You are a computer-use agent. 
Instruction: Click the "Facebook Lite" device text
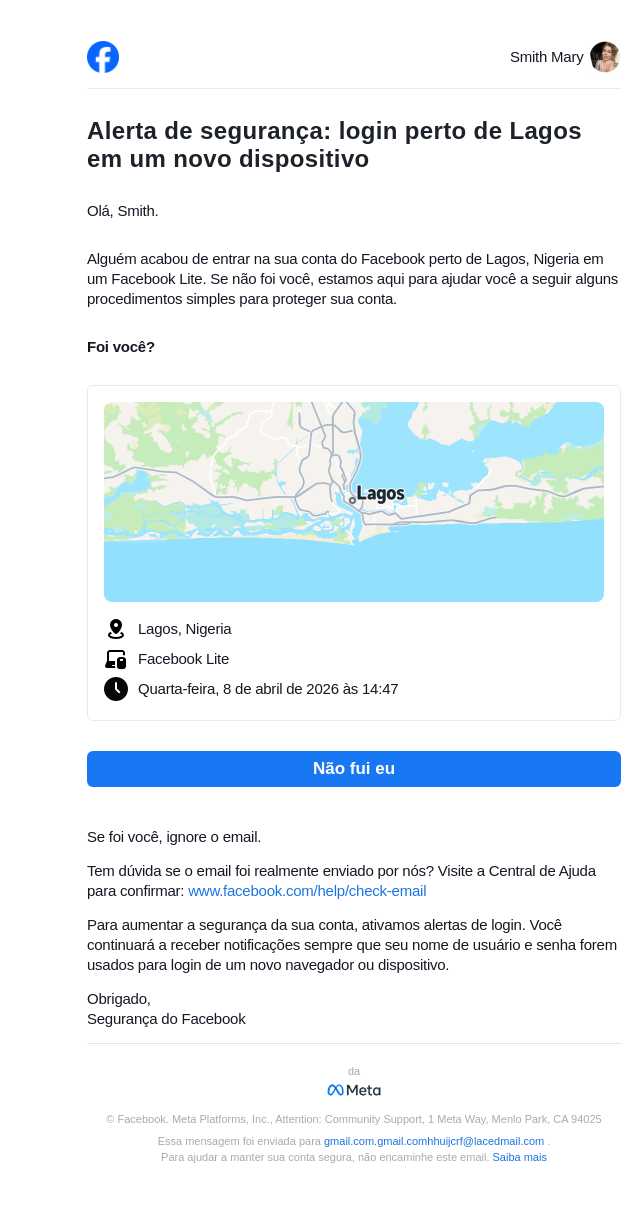(183, 659)
